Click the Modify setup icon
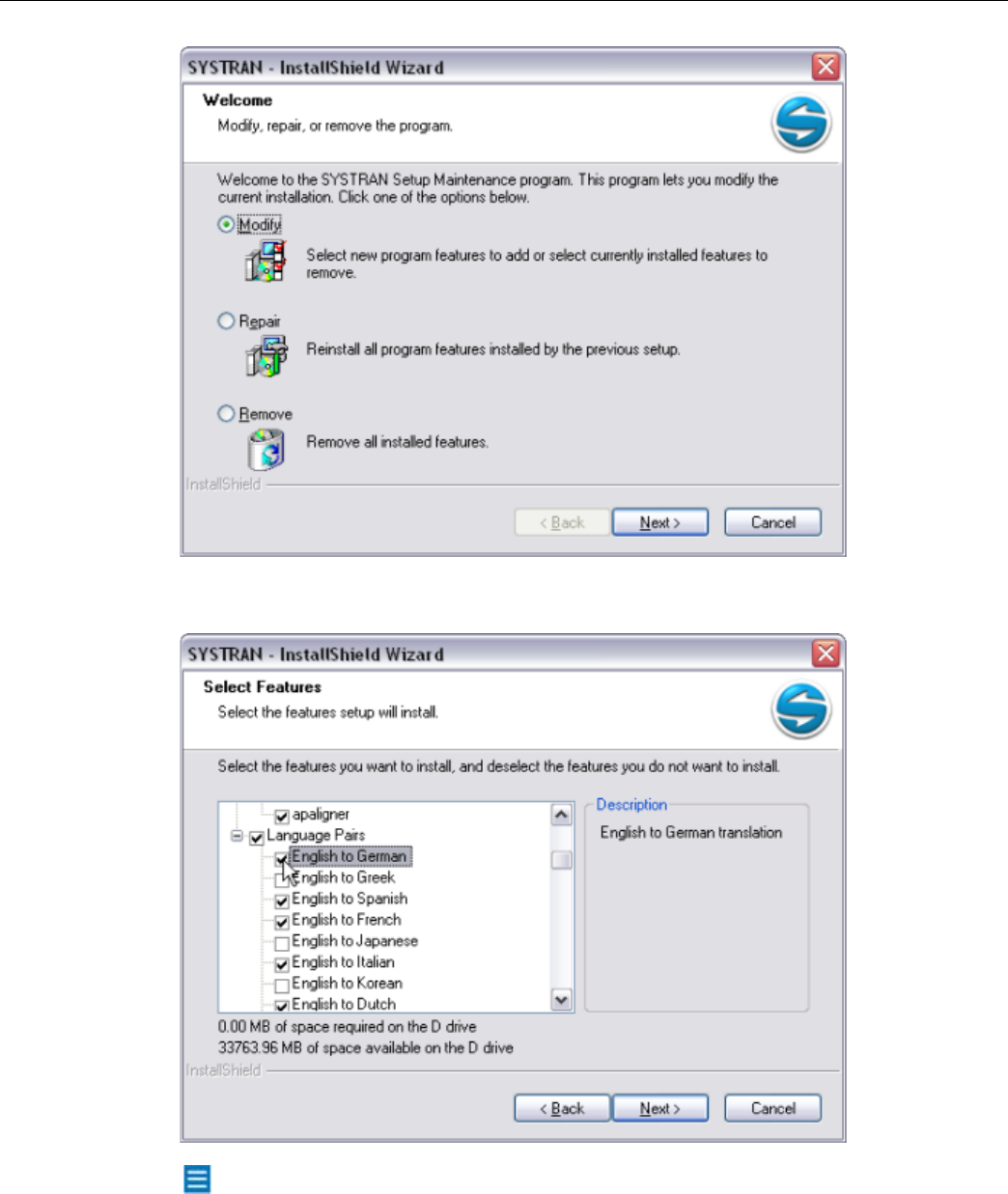 coord(266,262)
